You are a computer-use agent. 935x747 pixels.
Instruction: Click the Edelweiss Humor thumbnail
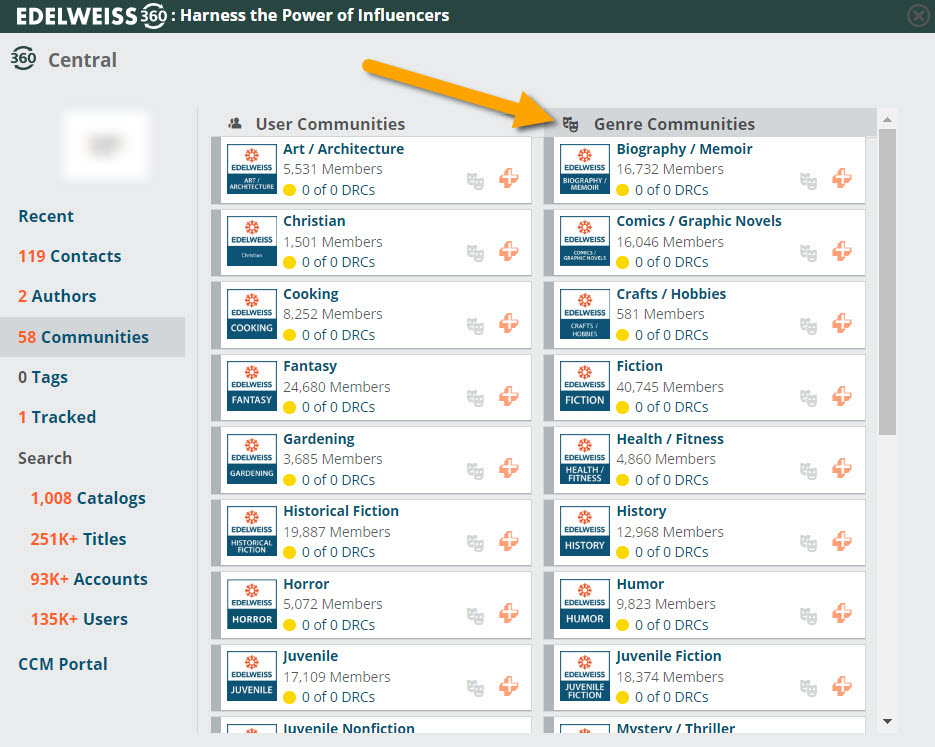pos(585,604)
